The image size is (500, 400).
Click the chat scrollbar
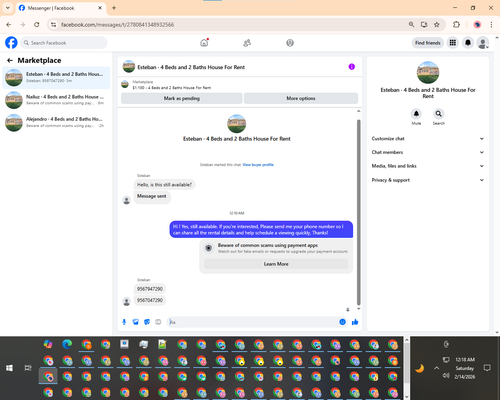coord(359,212)
